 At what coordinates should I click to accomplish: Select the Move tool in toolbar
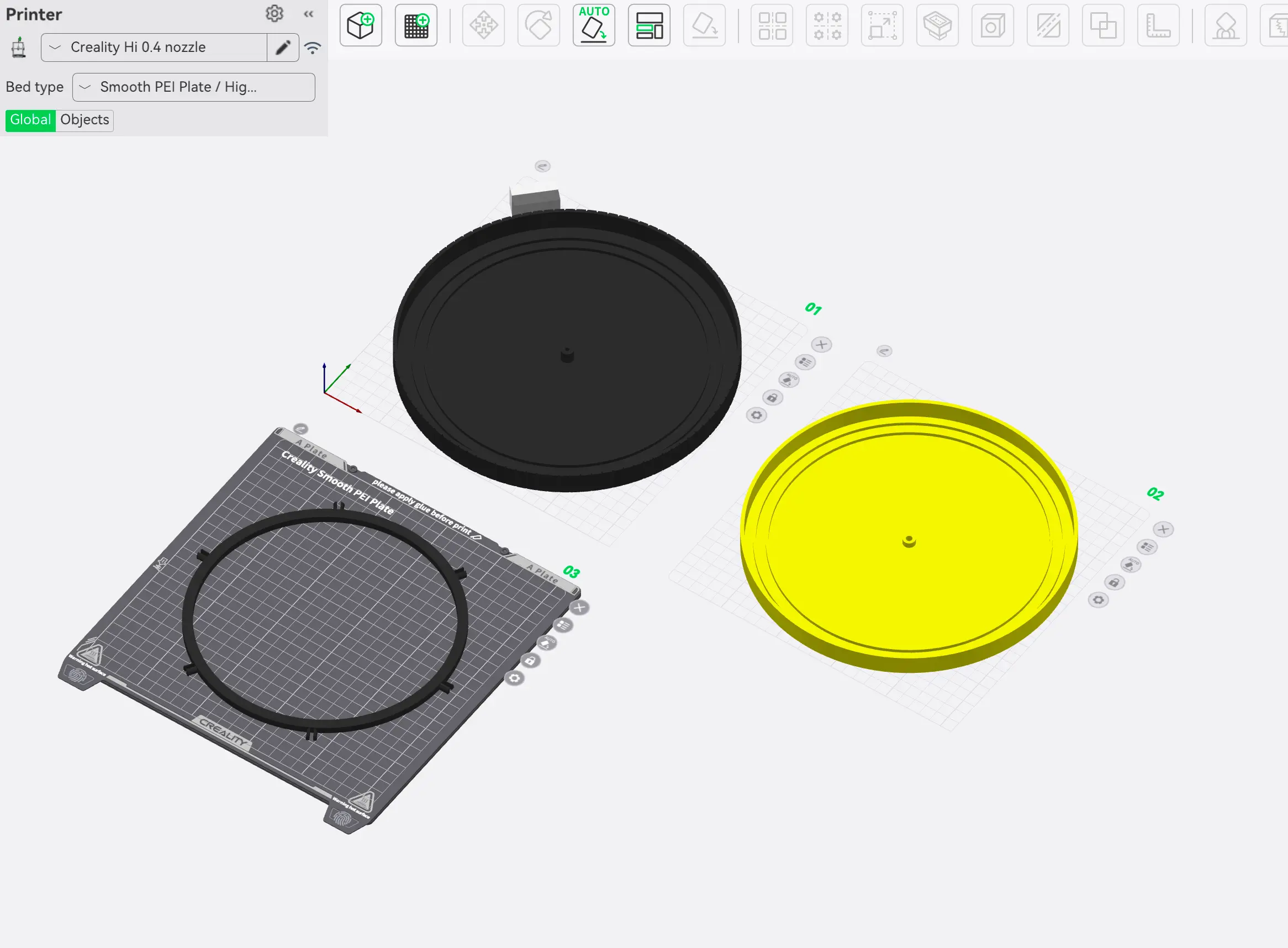tap(484, 25)
